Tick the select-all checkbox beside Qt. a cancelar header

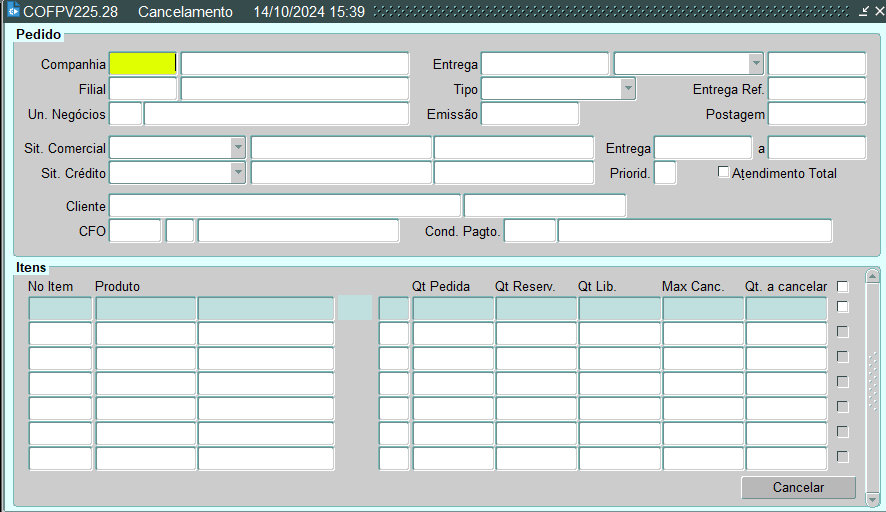click(x=842, y=286)
